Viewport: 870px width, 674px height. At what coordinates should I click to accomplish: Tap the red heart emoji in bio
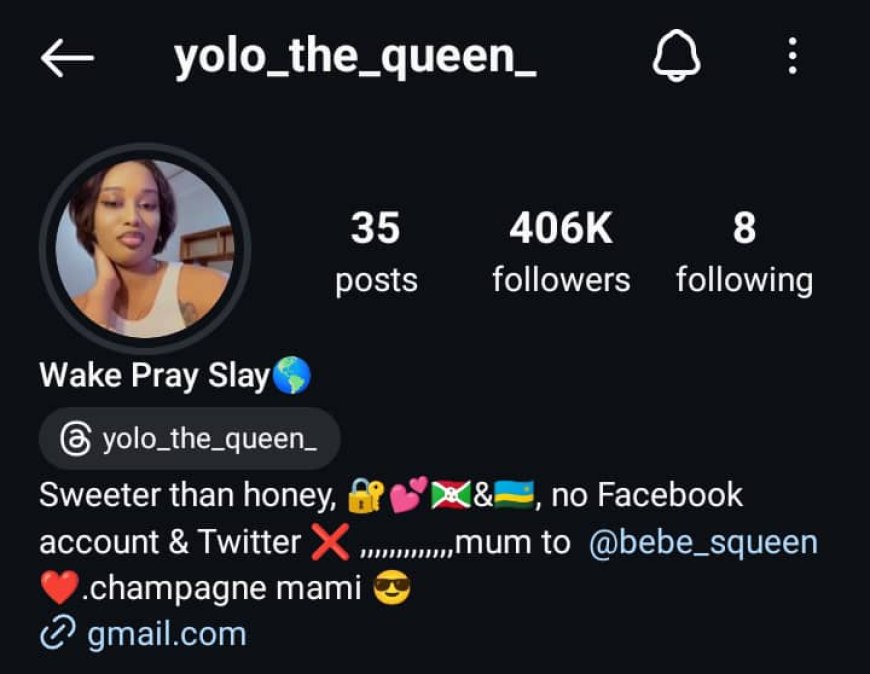tap(59, 587)
